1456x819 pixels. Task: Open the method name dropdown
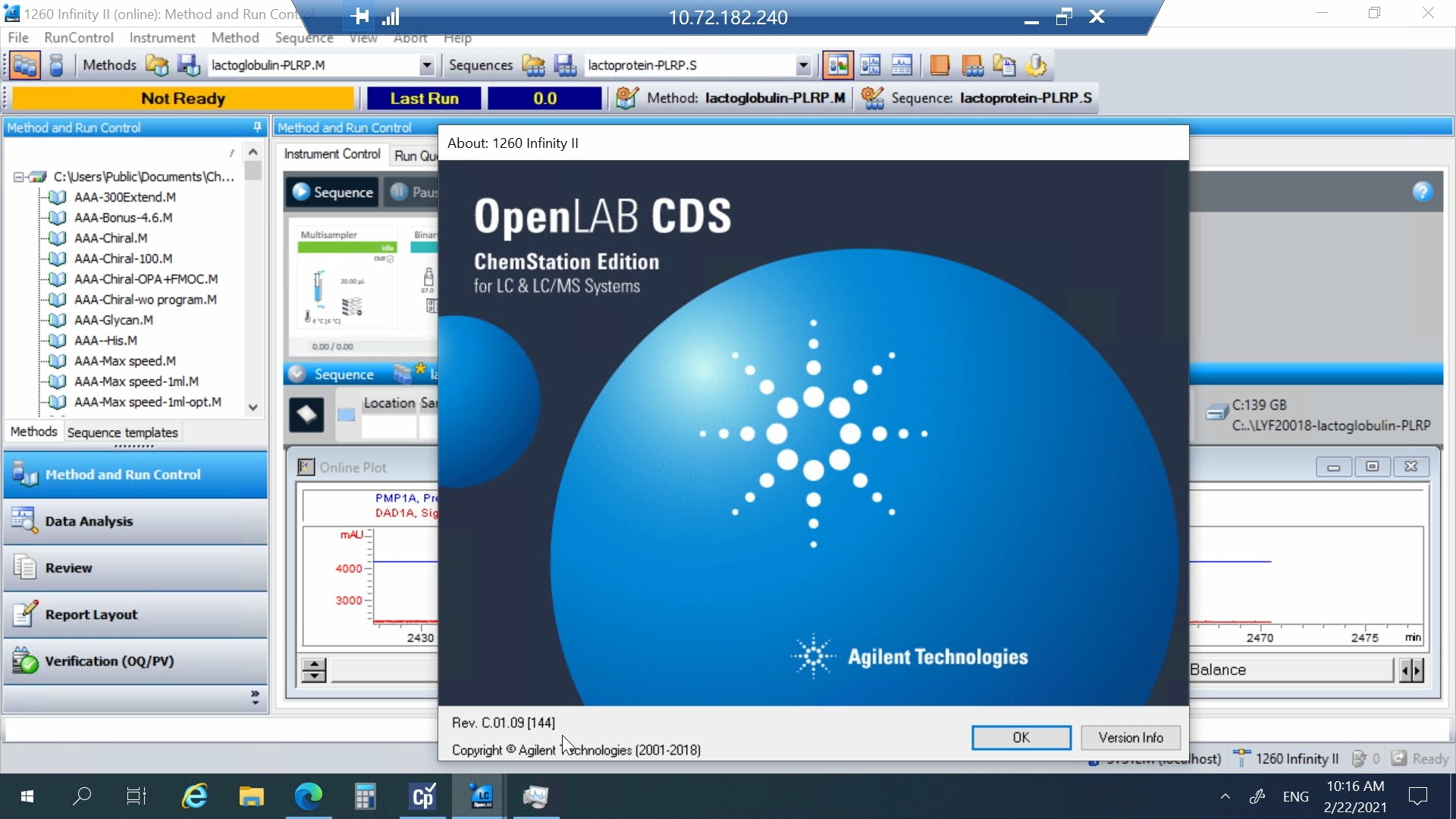coord(427,65)
